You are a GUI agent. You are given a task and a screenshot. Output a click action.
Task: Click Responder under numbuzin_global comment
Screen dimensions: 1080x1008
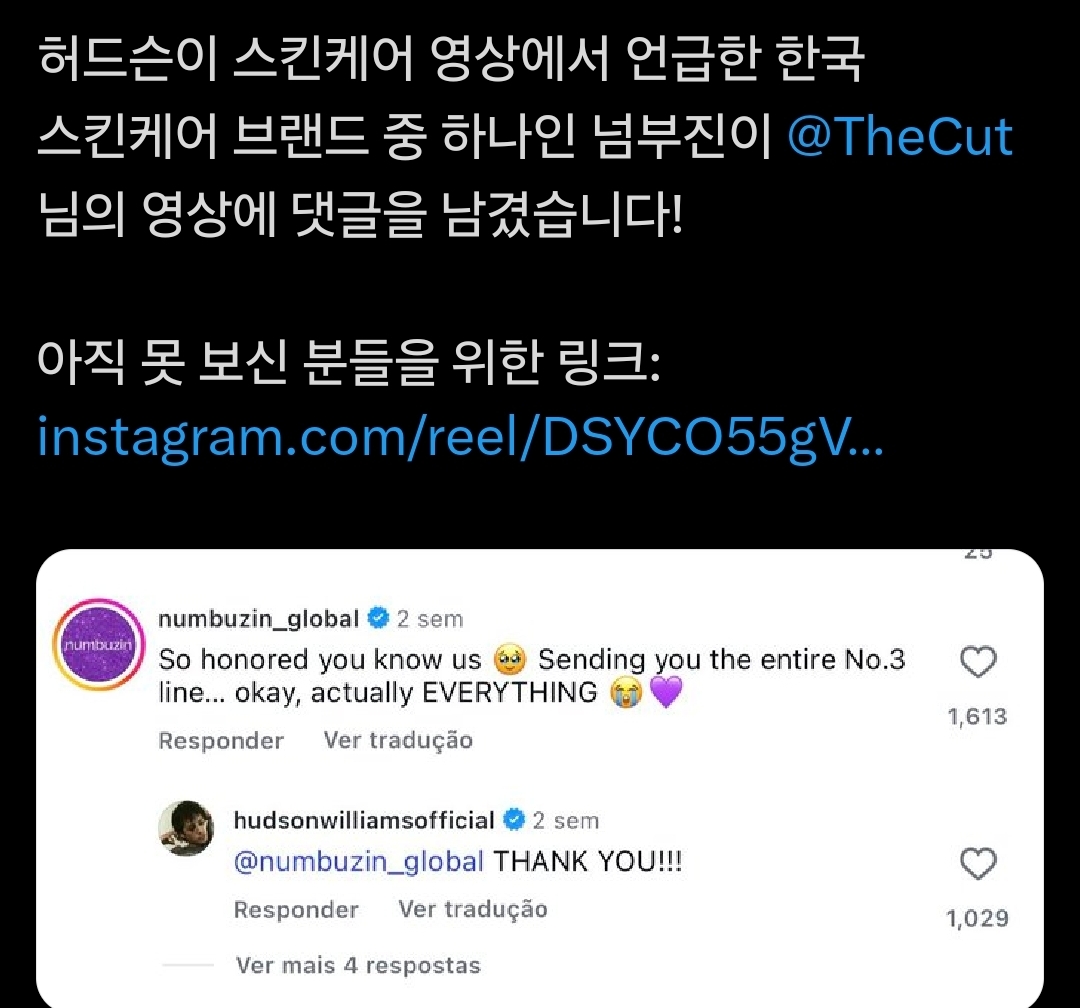coord(221,741)
